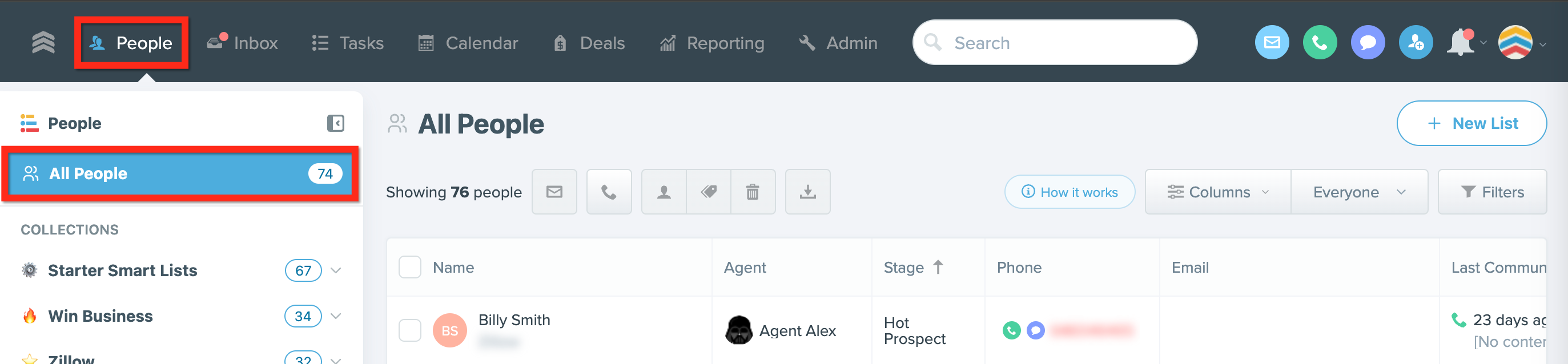This screenshot has height=364, width=1568.
Task: Click into the Search field
Action: point(1055,43)
